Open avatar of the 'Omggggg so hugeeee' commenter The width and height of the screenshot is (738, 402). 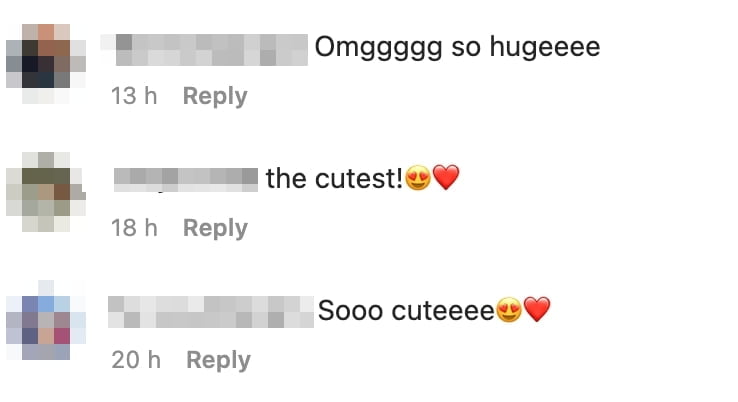(x=46, y=64)
